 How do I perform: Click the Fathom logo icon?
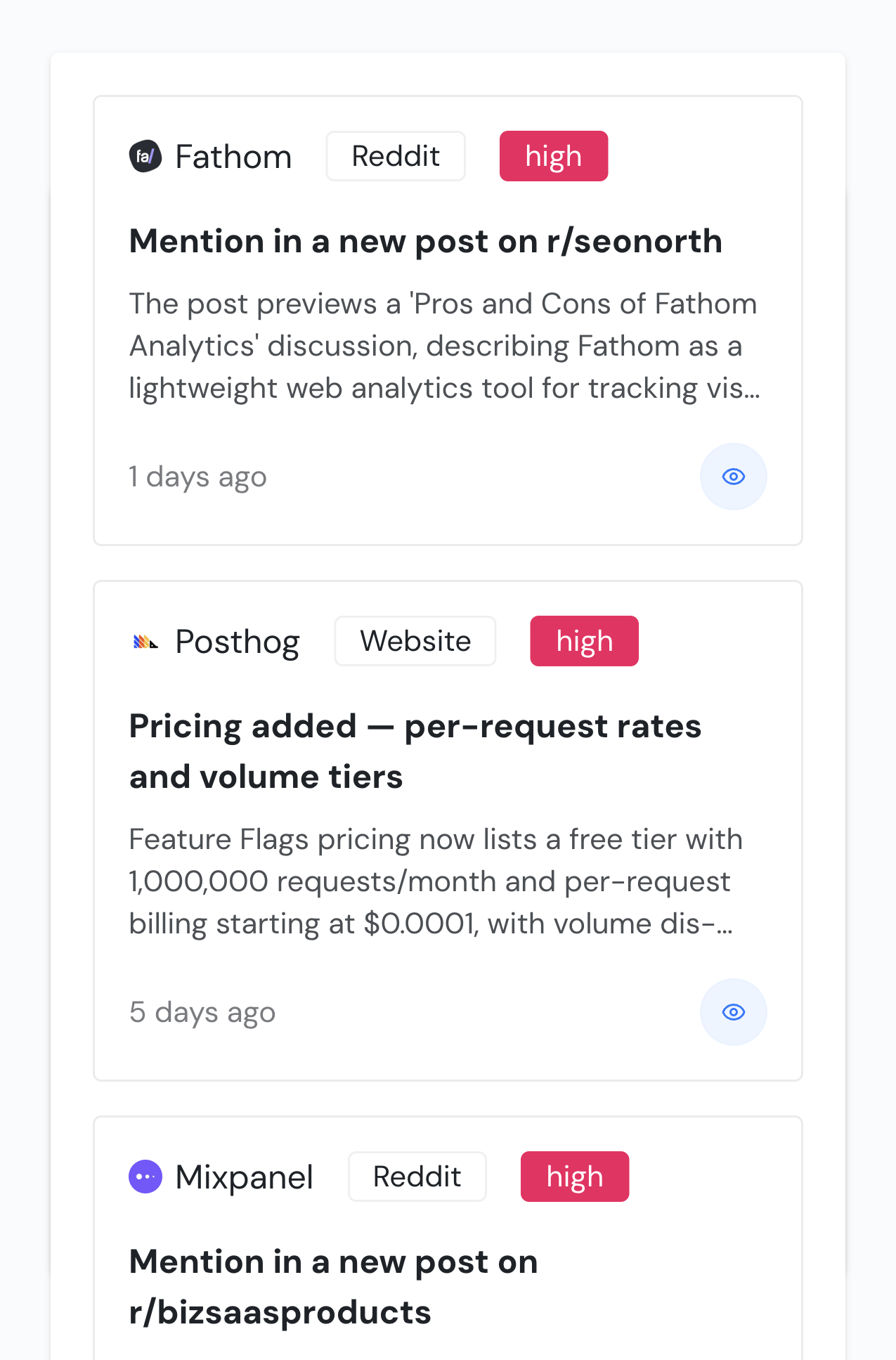[145, 156]
